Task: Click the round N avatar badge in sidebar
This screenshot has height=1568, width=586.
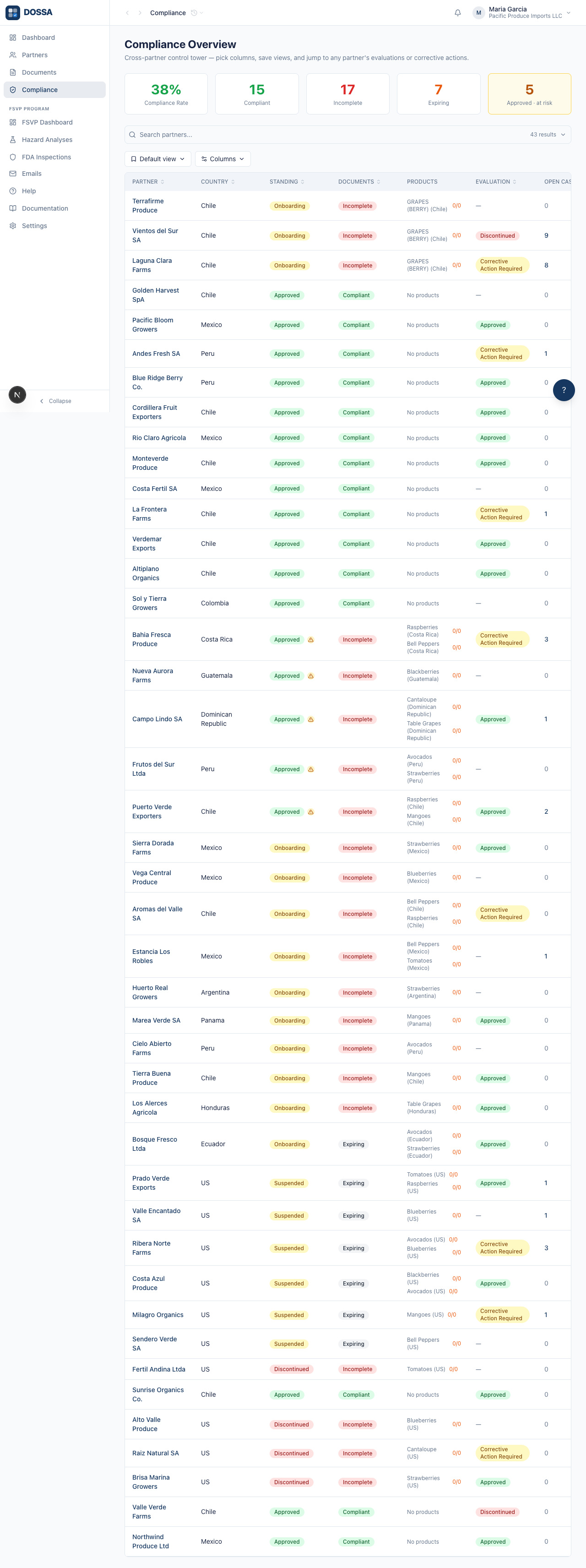Action: pyautogui.click(x=18, y=394)
